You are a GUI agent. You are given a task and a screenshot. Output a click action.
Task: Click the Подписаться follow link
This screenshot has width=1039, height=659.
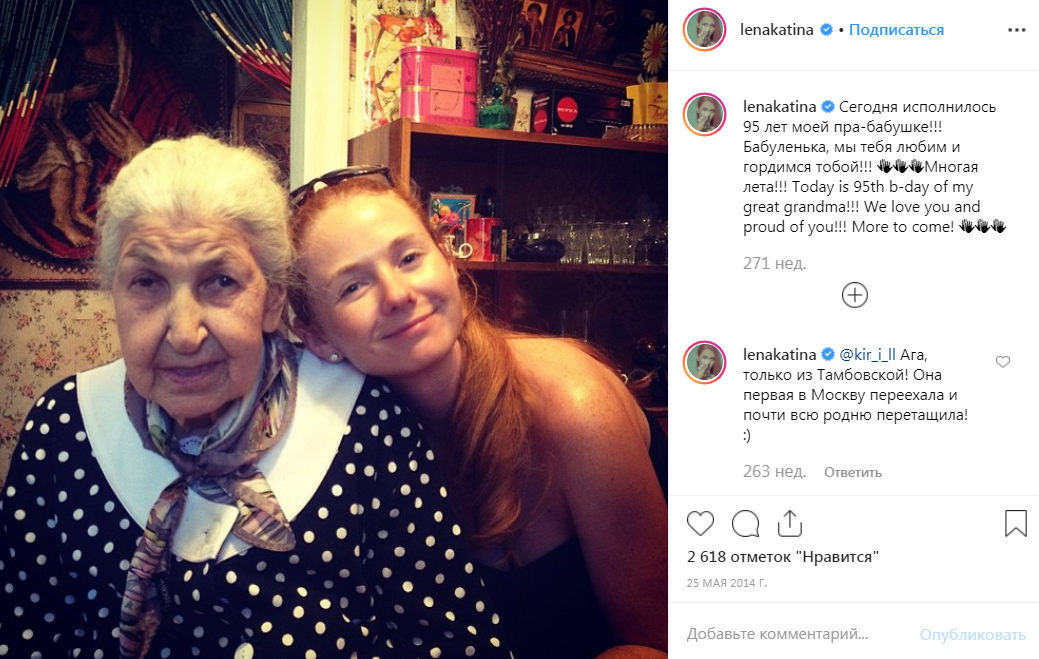pyautogui.click(x=896, y=30)
